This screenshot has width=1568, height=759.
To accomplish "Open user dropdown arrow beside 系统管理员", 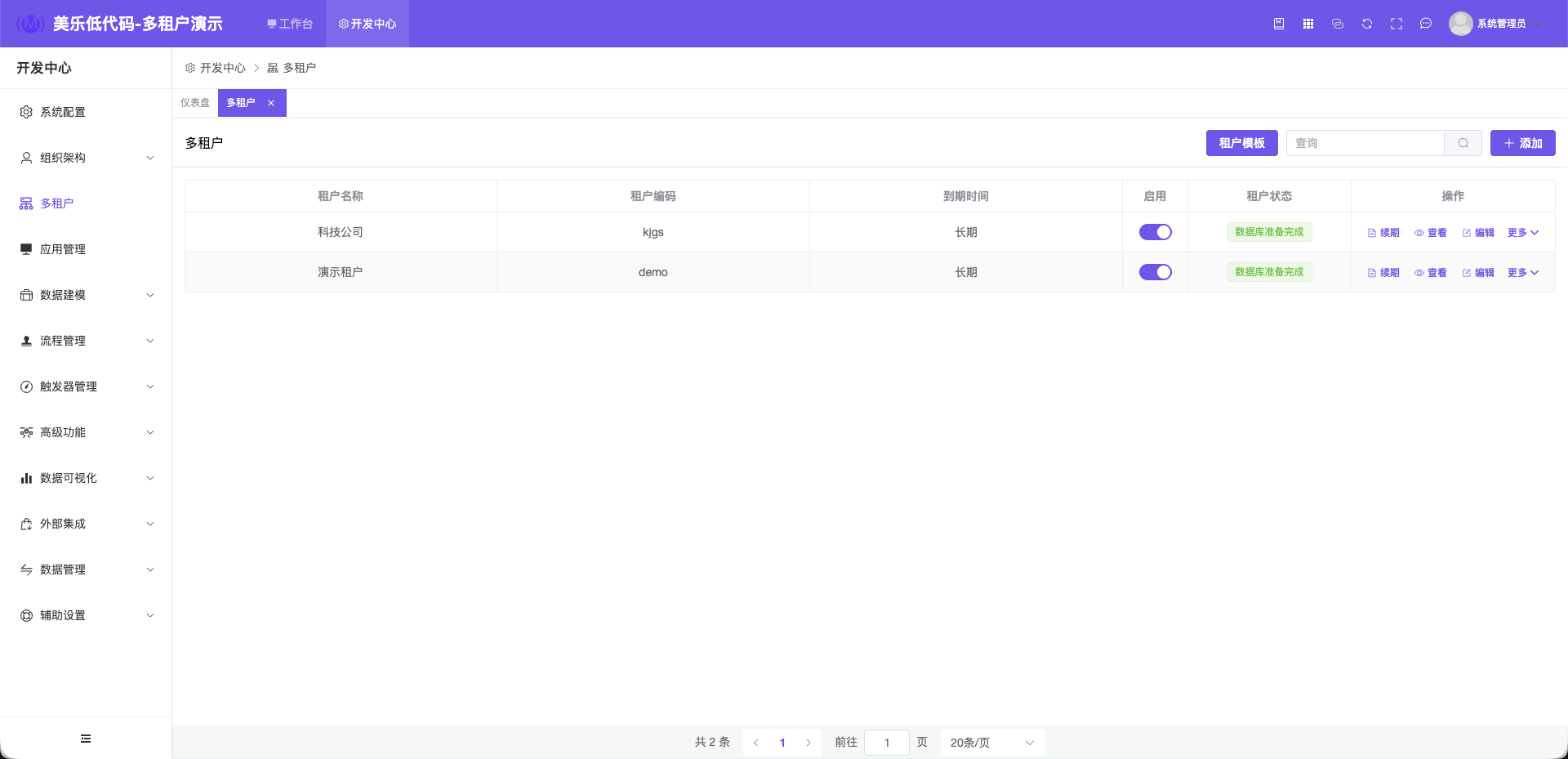I will 1538,24.
